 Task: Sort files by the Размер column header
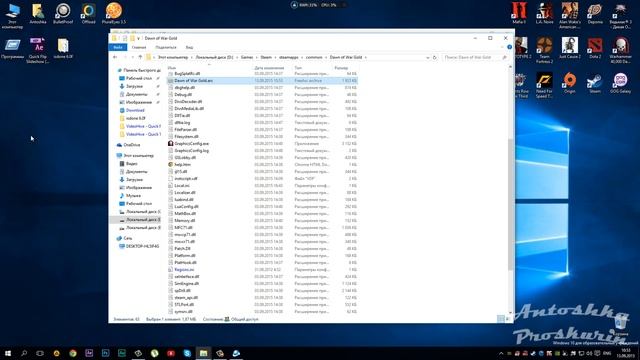(x=341, y=68)
